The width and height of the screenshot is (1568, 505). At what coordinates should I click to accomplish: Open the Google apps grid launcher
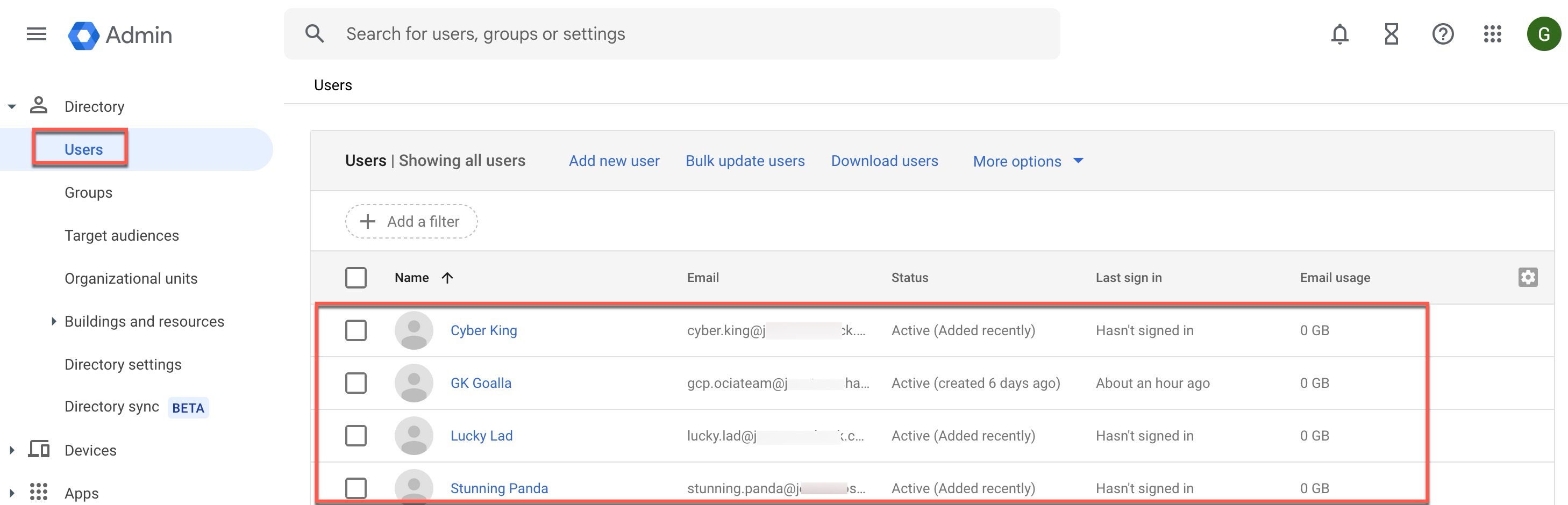click(x=1493, y=34)
